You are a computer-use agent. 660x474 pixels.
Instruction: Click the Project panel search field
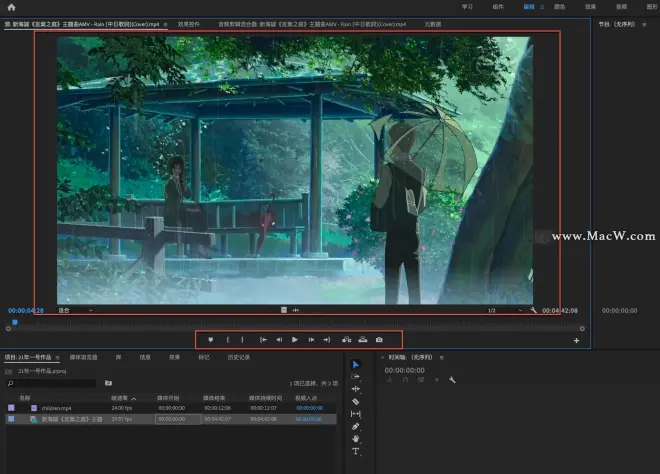point(51,383)
